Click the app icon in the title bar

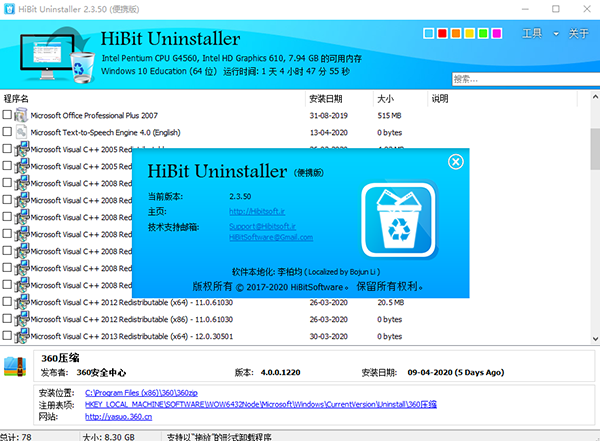(9, 9)
